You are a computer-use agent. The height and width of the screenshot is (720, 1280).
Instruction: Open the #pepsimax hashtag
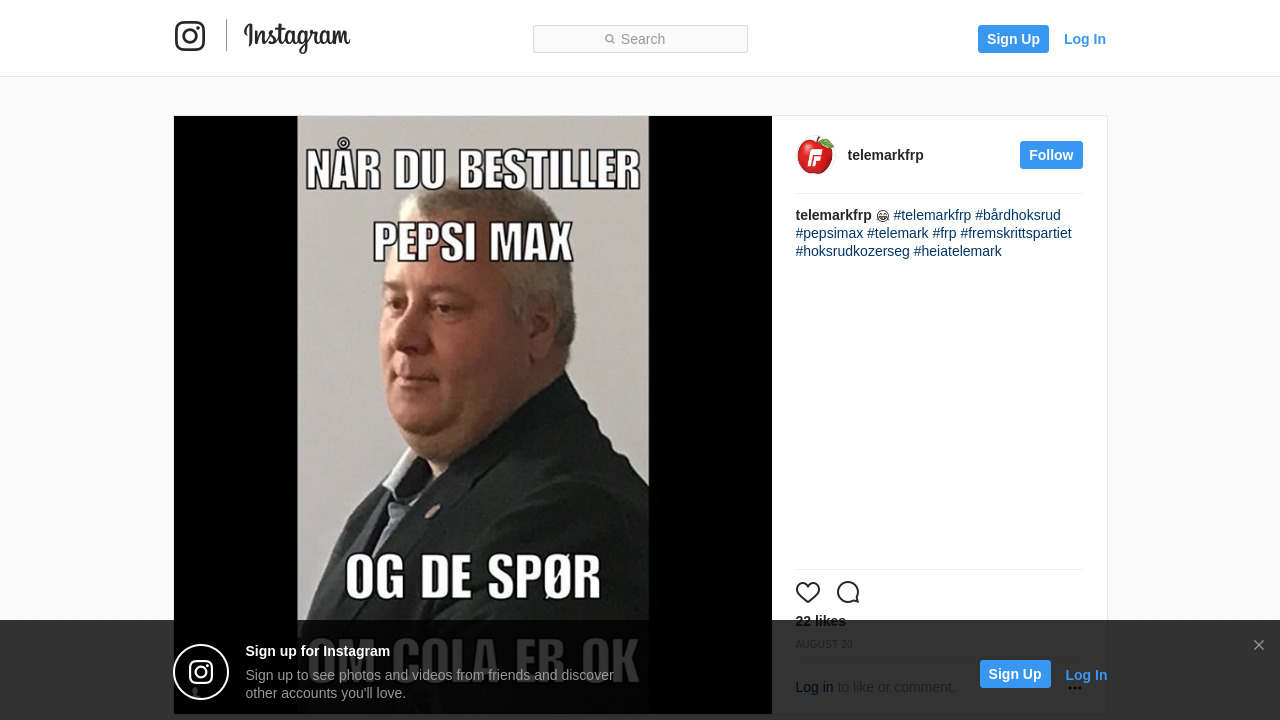click(x=829, y=233)
